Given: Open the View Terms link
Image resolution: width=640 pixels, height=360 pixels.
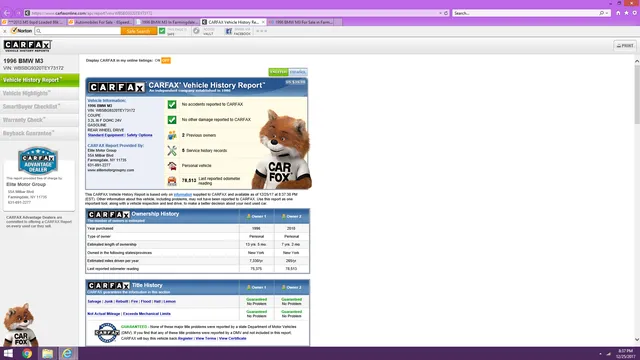Looking at the screenshot, I should pos(205,338).
